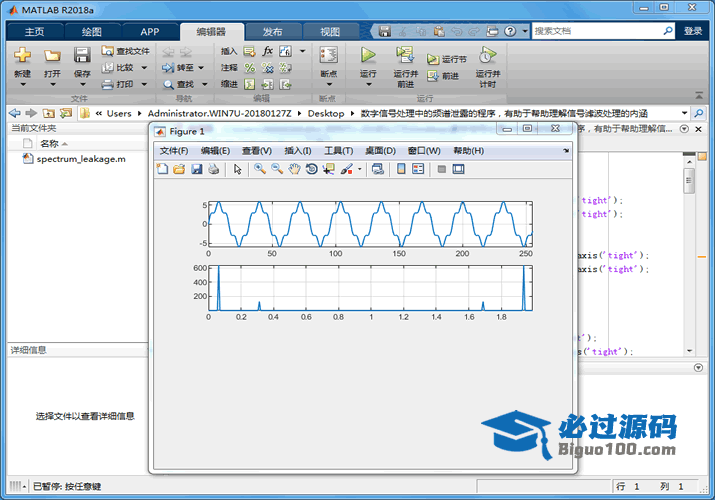Image resolution: width=715 pixels, height=500 pixels.
Task: Toggle the Pan hand tool
Action: tap(294, 169)
